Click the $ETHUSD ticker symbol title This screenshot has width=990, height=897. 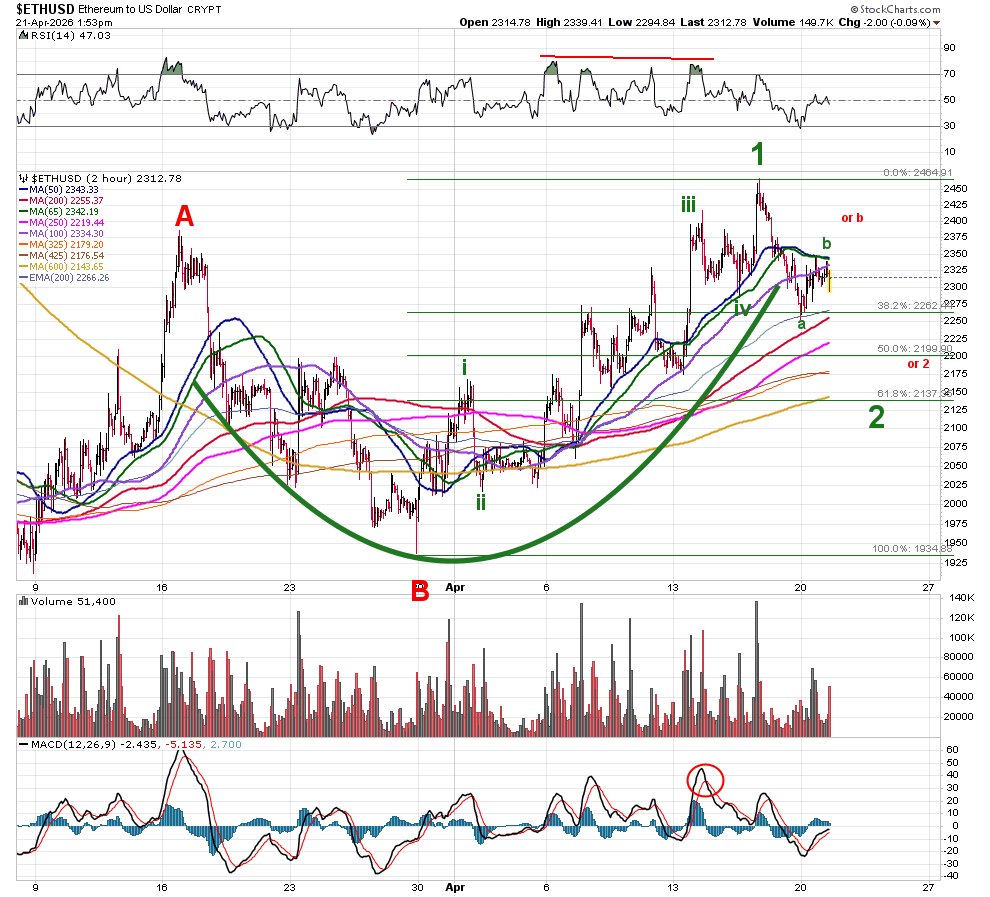(x=45, y=9)
